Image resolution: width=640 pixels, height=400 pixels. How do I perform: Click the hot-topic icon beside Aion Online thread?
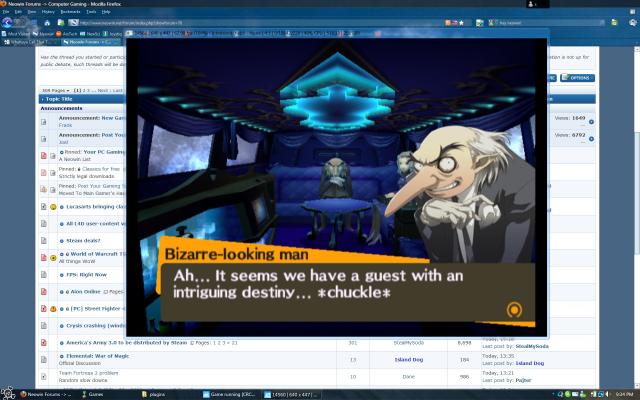point(44,292)
